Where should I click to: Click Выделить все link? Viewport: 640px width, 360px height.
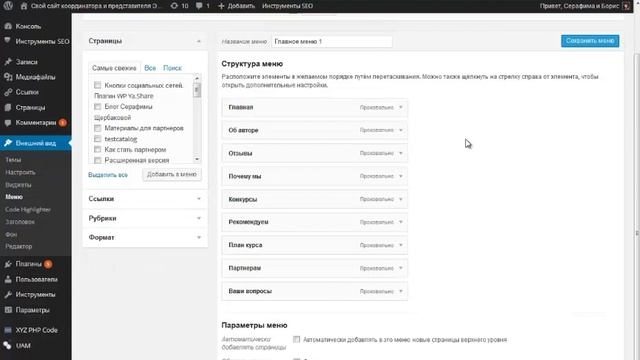point(108,175)
